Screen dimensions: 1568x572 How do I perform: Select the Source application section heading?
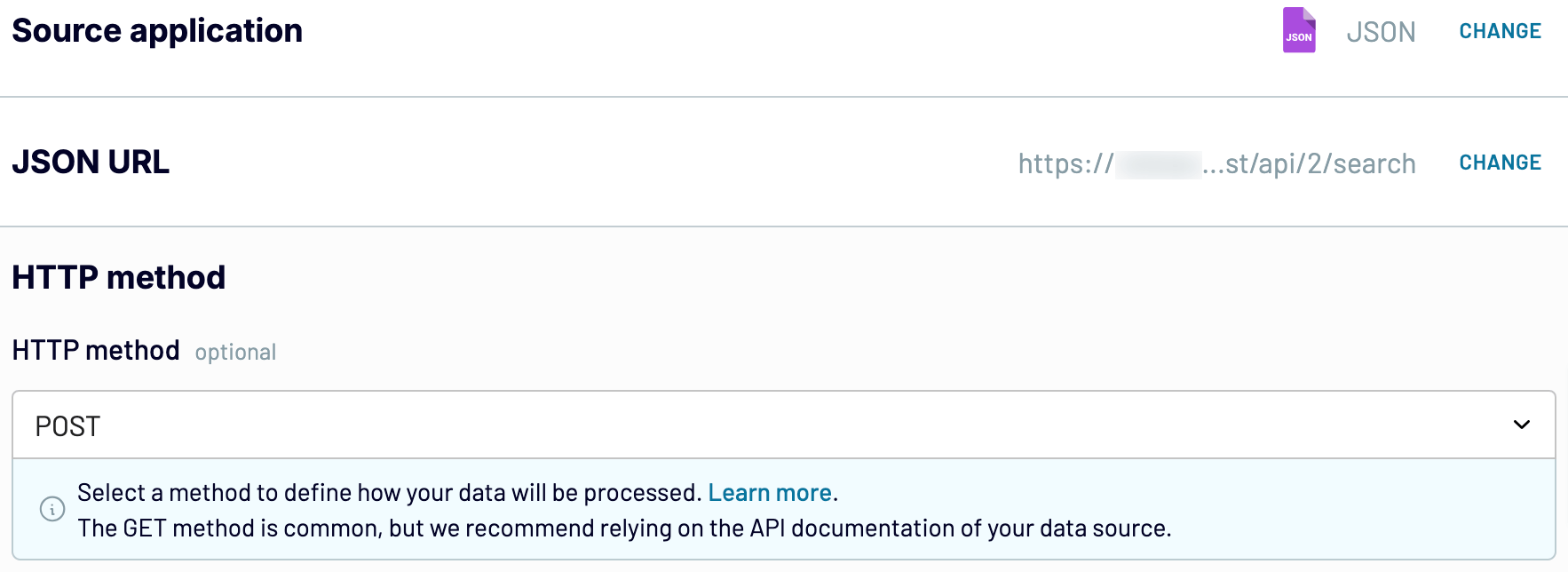point(157,31)
